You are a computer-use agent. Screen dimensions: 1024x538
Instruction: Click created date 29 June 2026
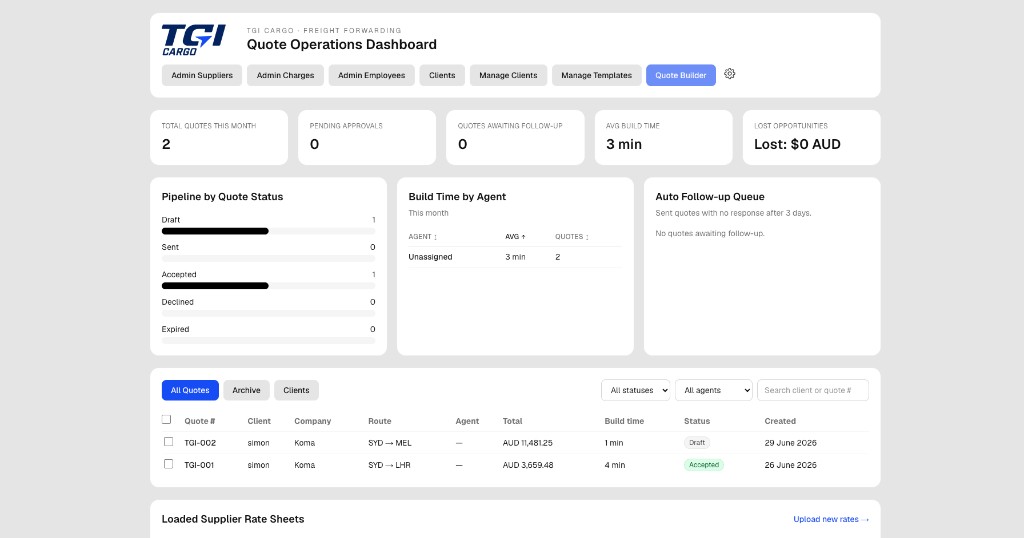(x=790, y=443)
